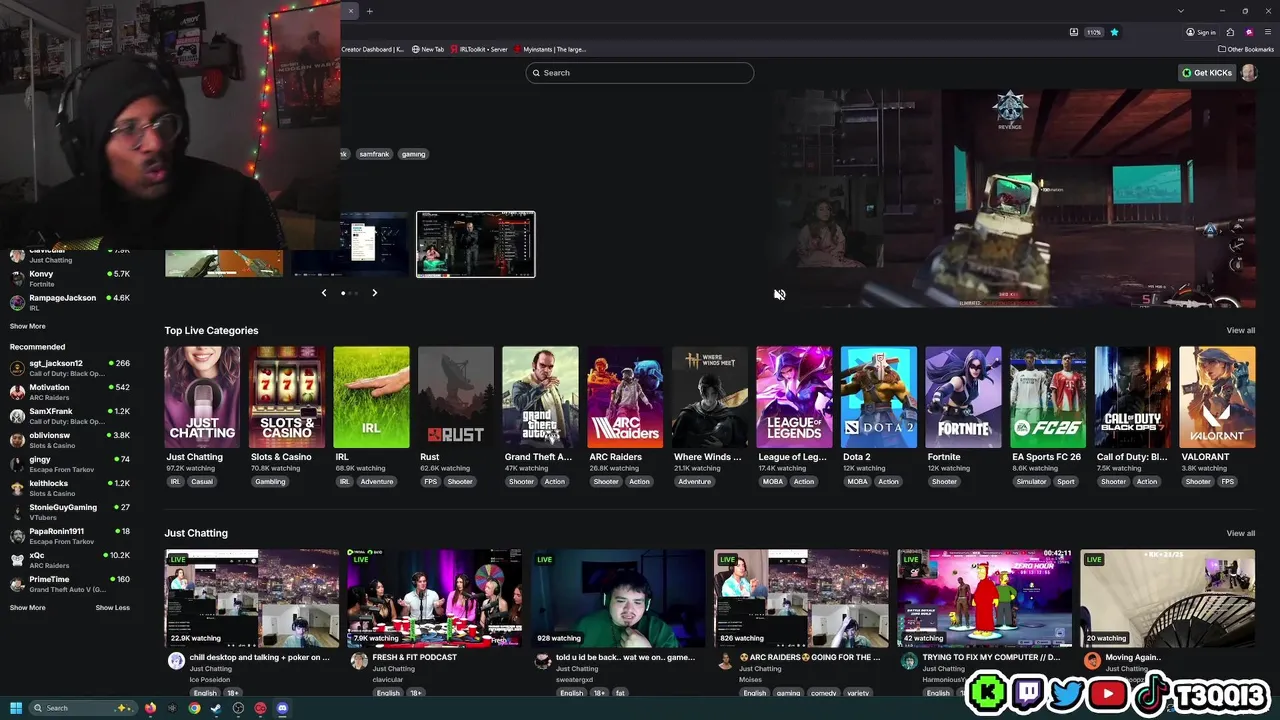1280x720 pixels.
Task: Click the Windows taskbar search box
Action: 84,708
